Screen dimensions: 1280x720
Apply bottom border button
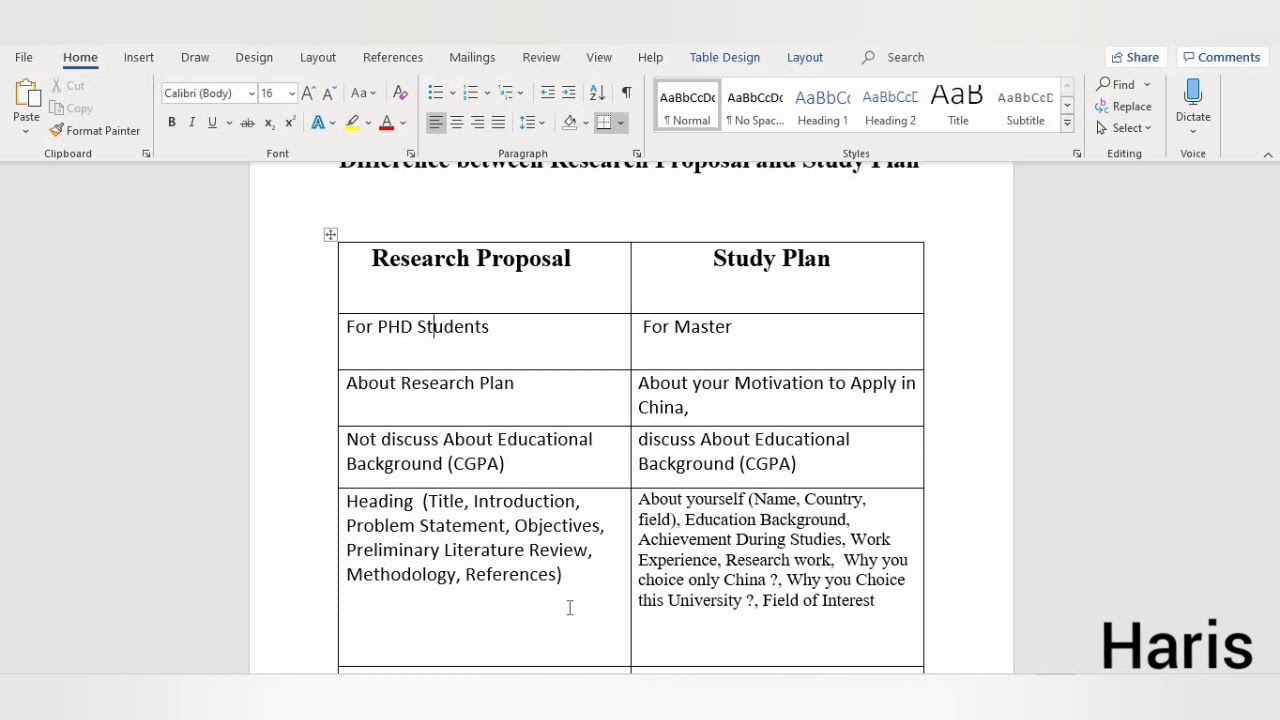(604, 123)
